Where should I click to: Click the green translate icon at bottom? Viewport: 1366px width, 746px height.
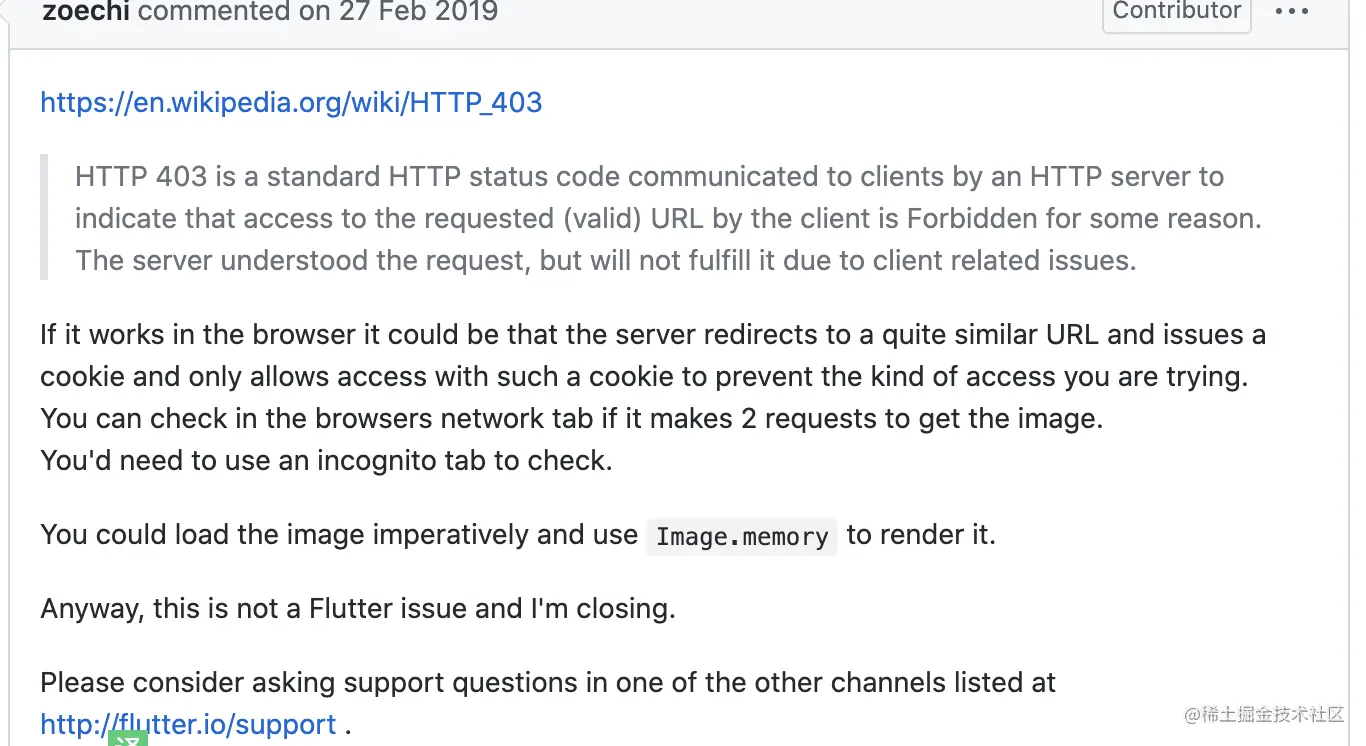coord(128,739)
